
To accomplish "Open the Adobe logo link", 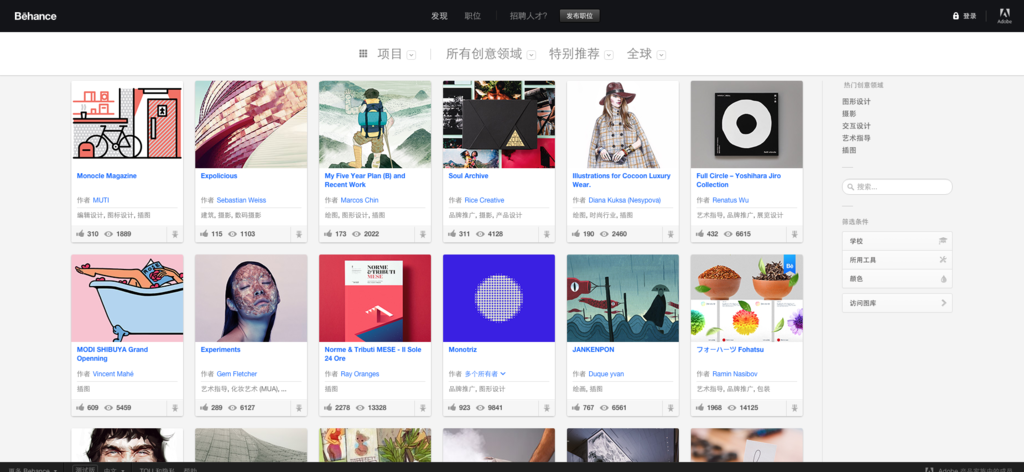I will tap(1004, 16).
